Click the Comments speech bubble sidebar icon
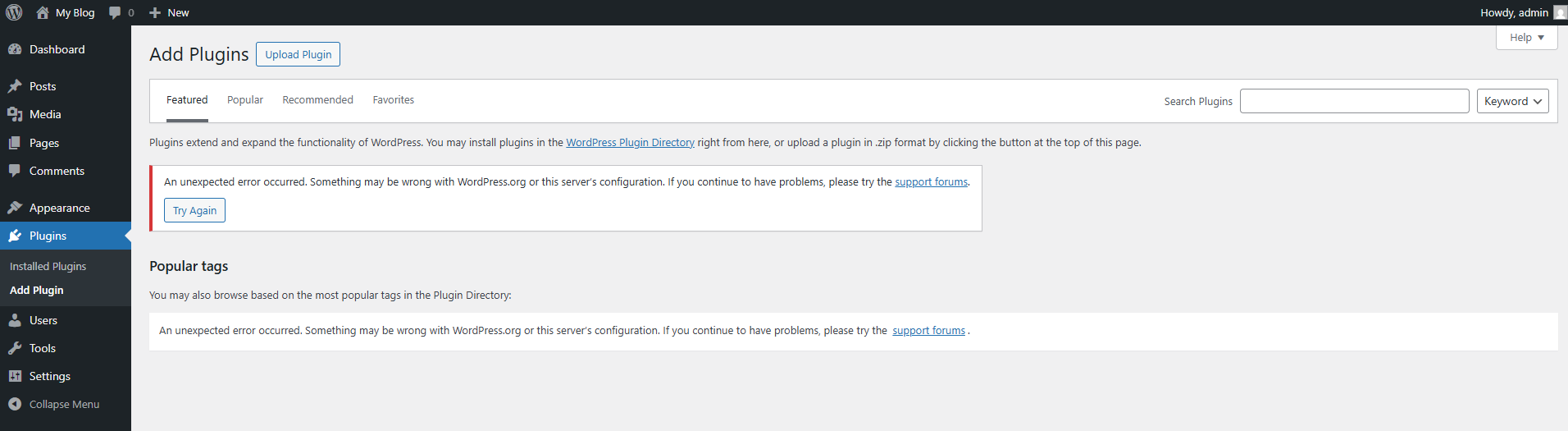Viewport: 1568px width, 431px height. click(15, 171)
